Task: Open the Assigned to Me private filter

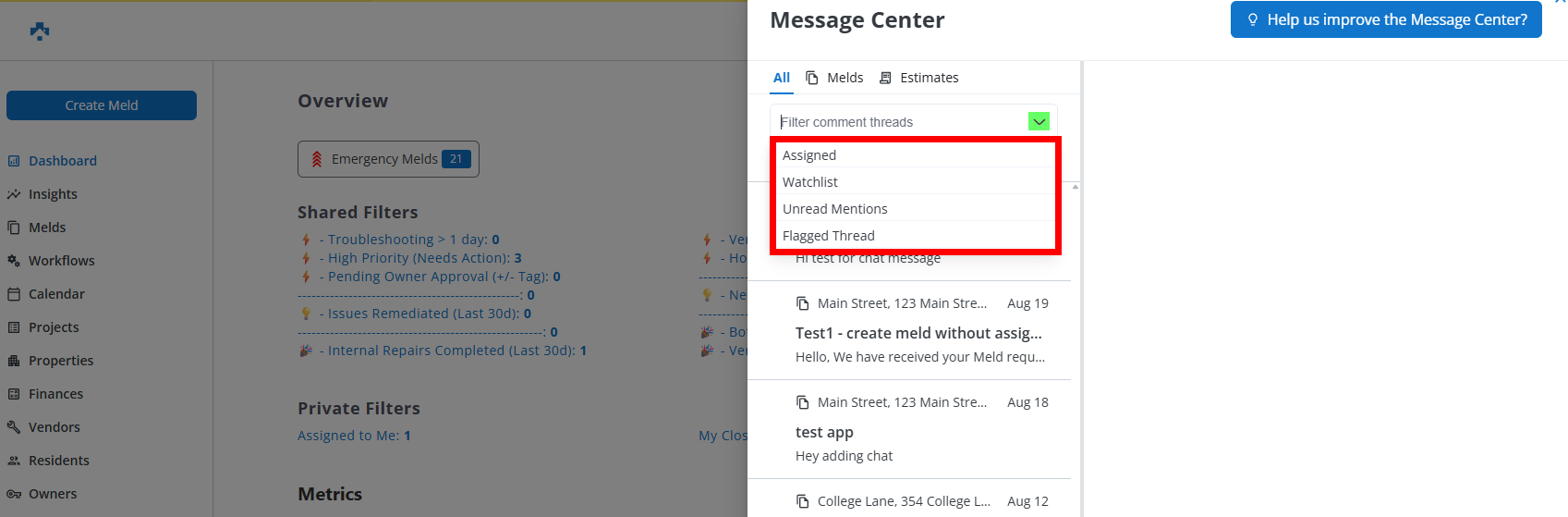Action: pos(353,436)
